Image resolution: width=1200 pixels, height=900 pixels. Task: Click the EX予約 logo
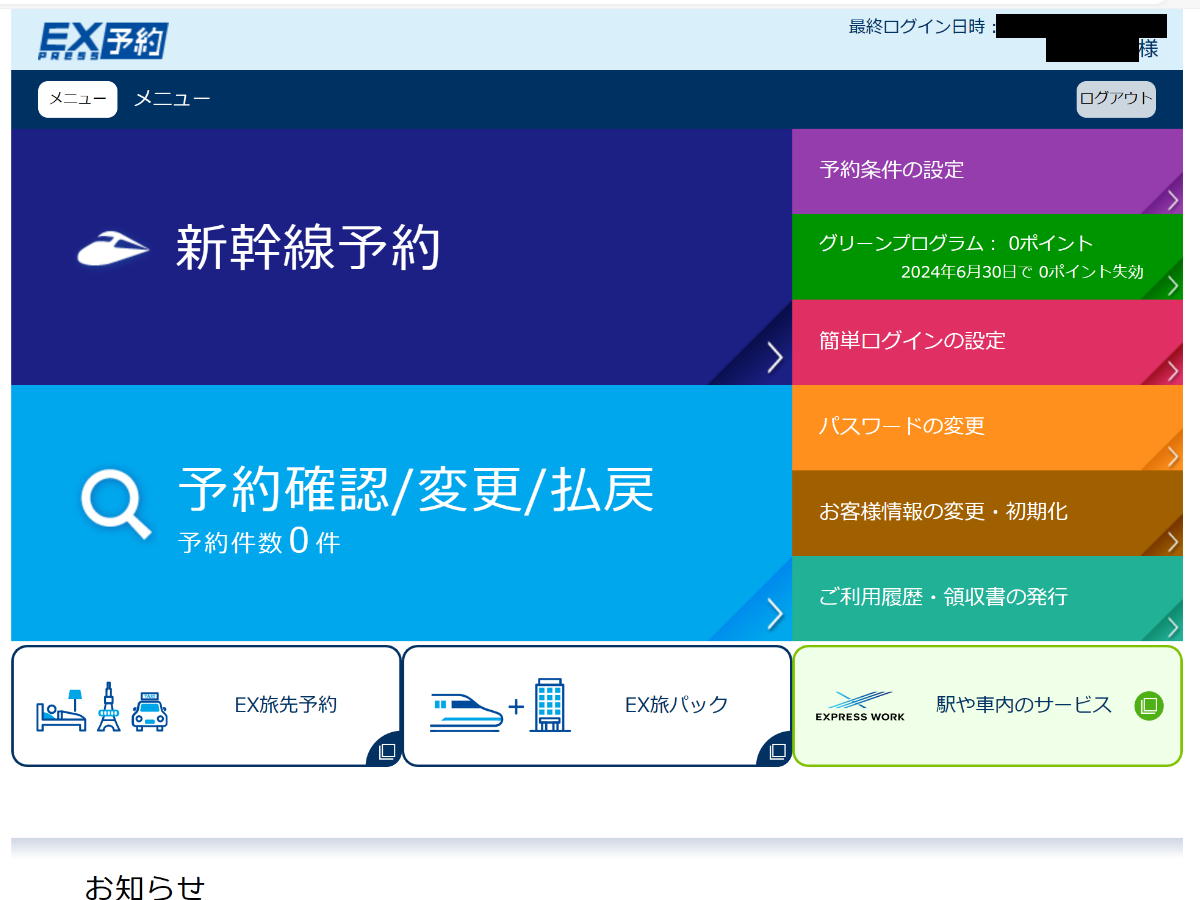coord(103,41)
